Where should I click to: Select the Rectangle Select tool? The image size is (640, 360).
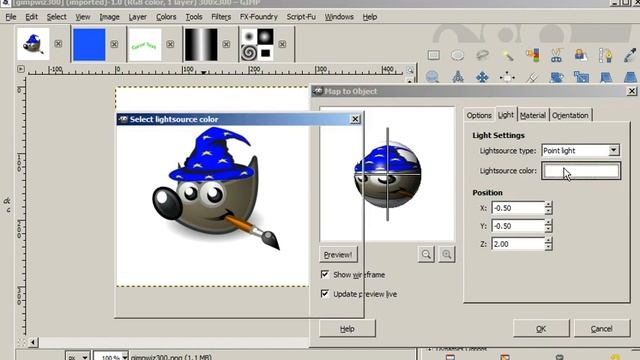pyautogui.click(x=433, y=55)
